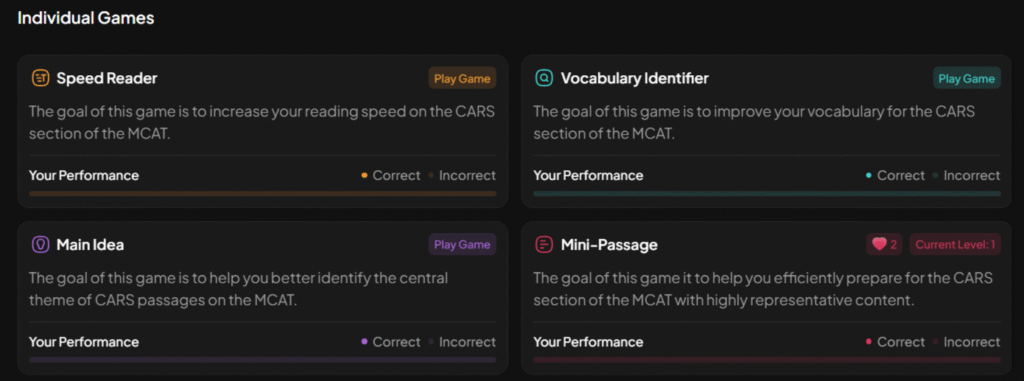
Task: Click the Current Level: 1 badge
Action: (x=955, y=245)
